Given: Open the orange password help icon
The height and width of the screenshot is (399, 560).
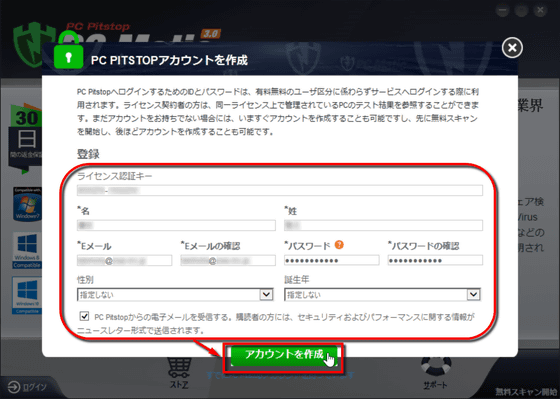Looking at the screenshot, I should point(339,245).
